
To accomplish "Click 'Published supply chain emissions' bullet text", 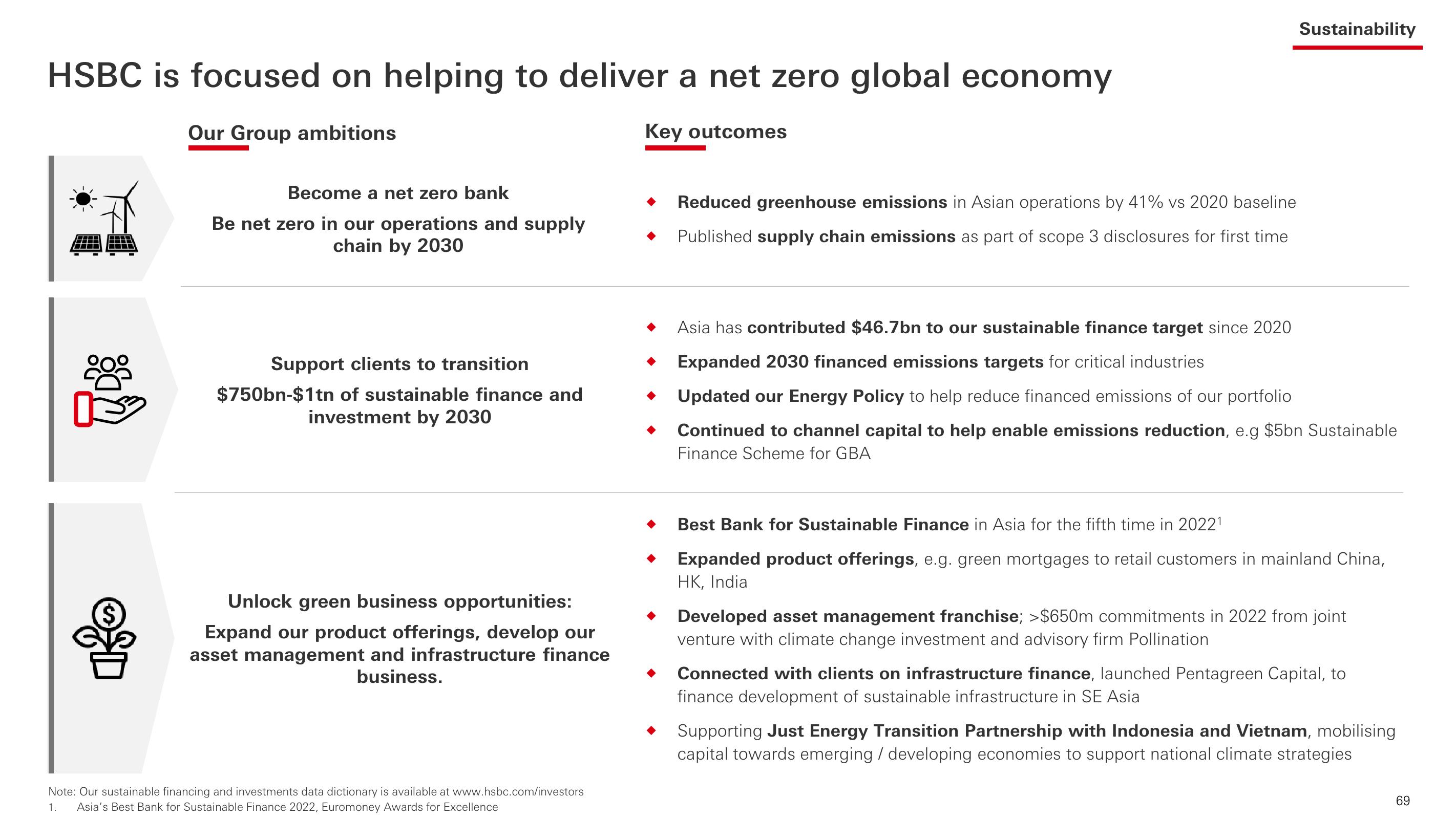I will (982, 236).
